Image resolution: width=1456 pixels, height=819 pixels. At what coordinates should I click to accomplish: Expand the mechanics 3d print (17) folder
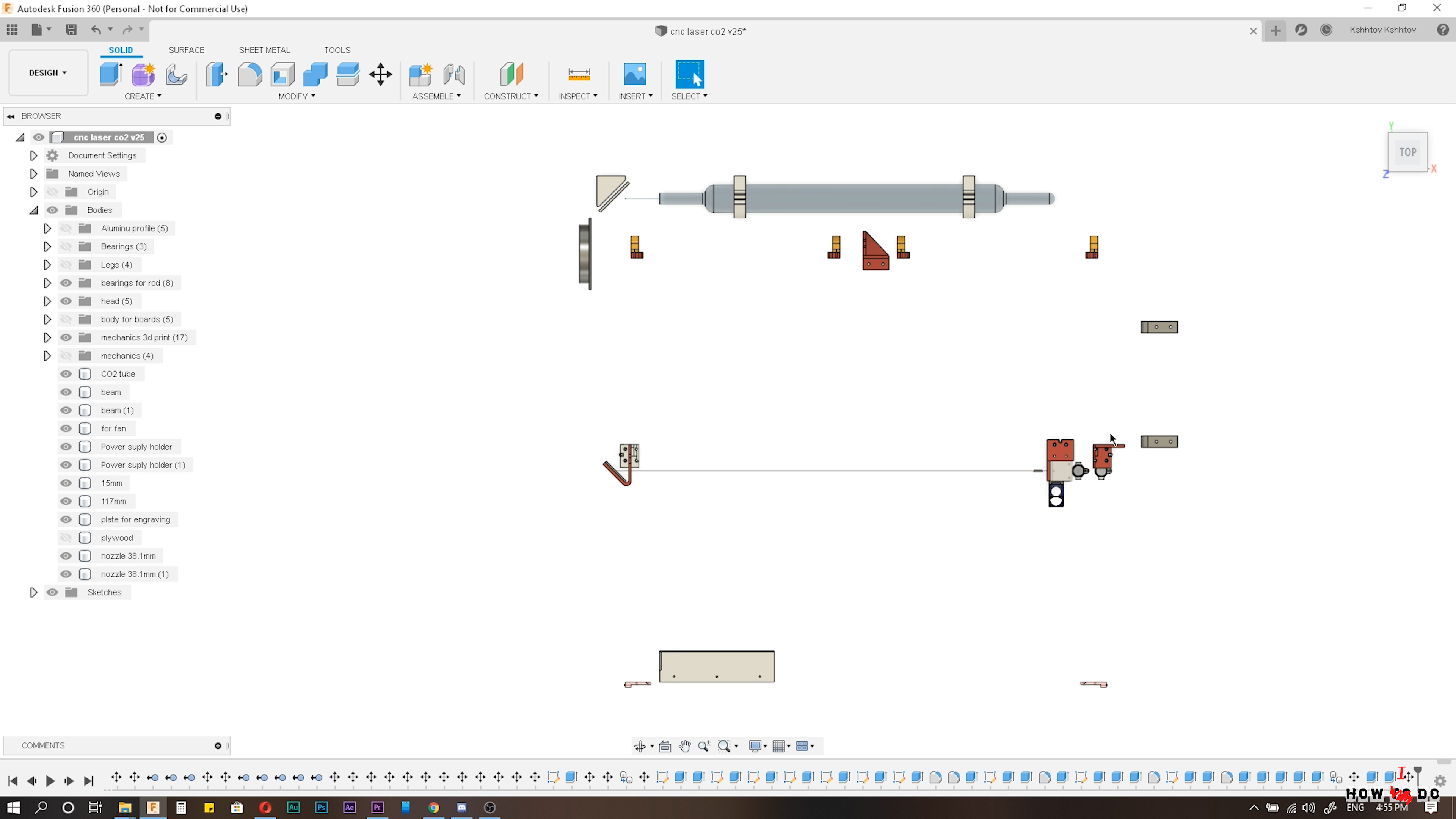(47, 337)
